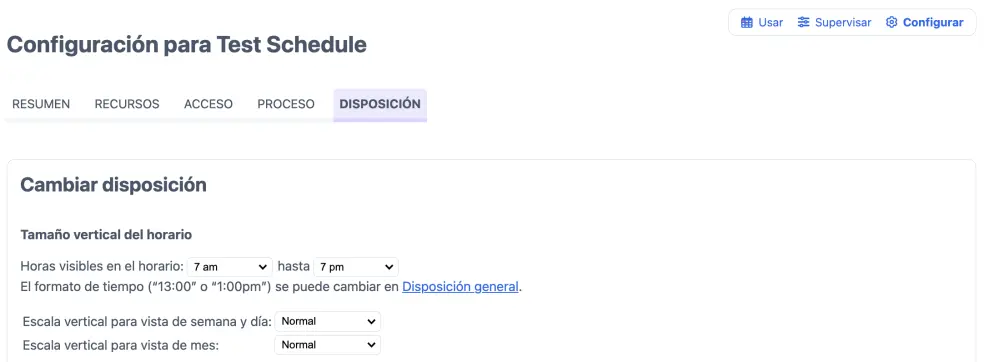Go to the Supervisar text link
Viewport: 984px width, 362px height.
(x=843, y=23)
